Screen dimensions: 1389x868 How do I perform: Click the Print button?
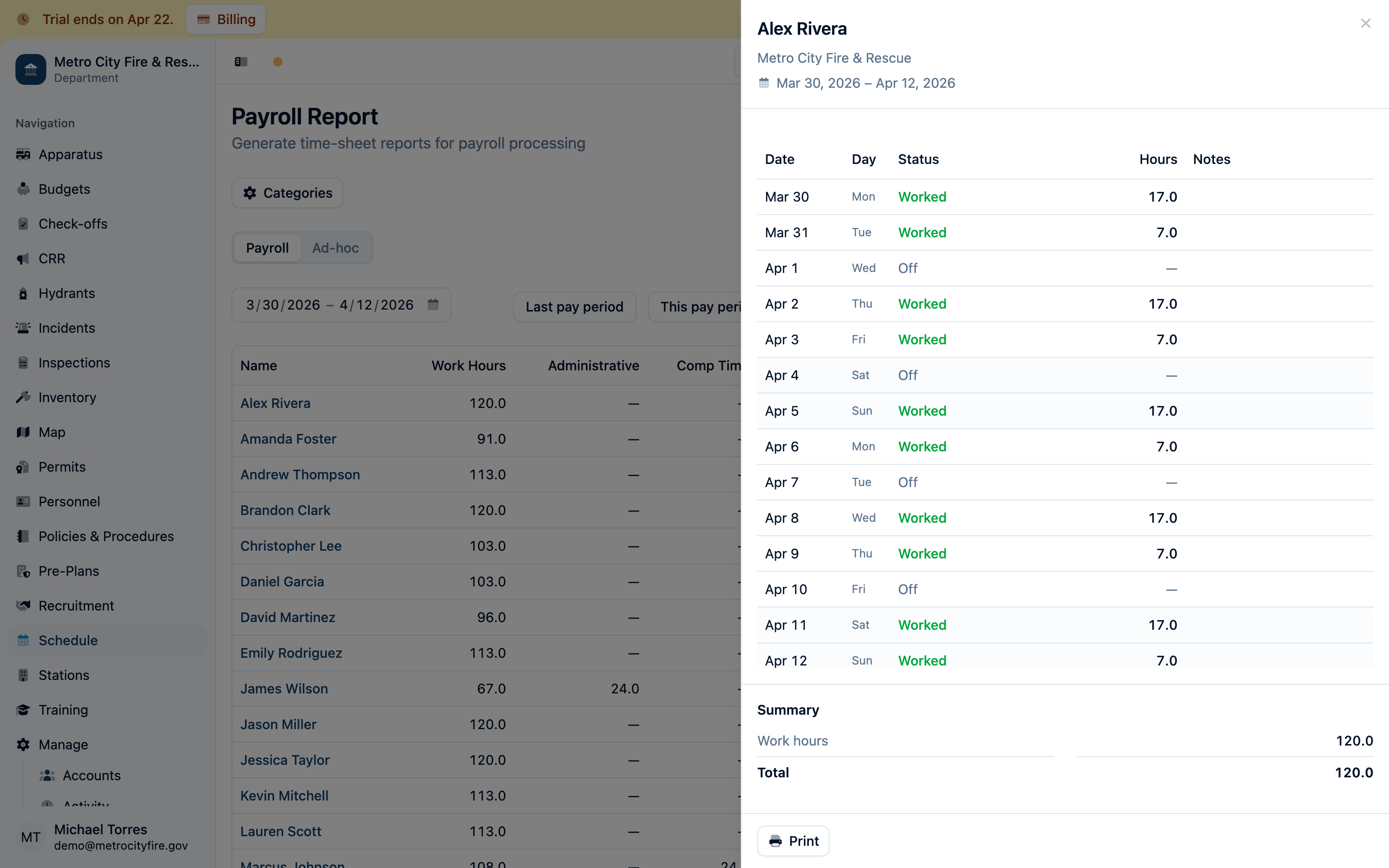(793, 841)
